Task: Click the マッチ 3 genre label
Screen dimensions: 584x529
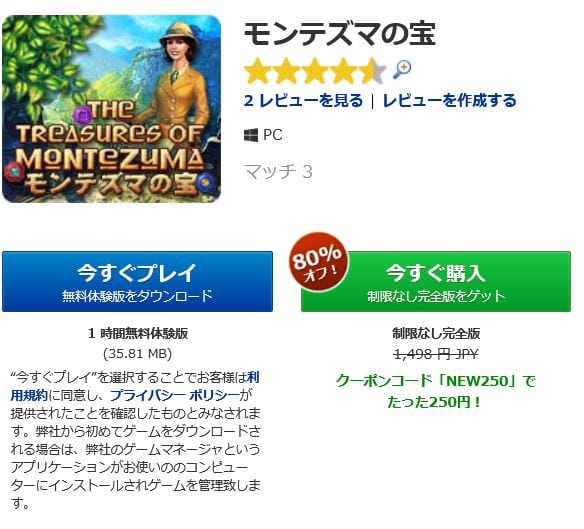Action: tap(278, 172)
